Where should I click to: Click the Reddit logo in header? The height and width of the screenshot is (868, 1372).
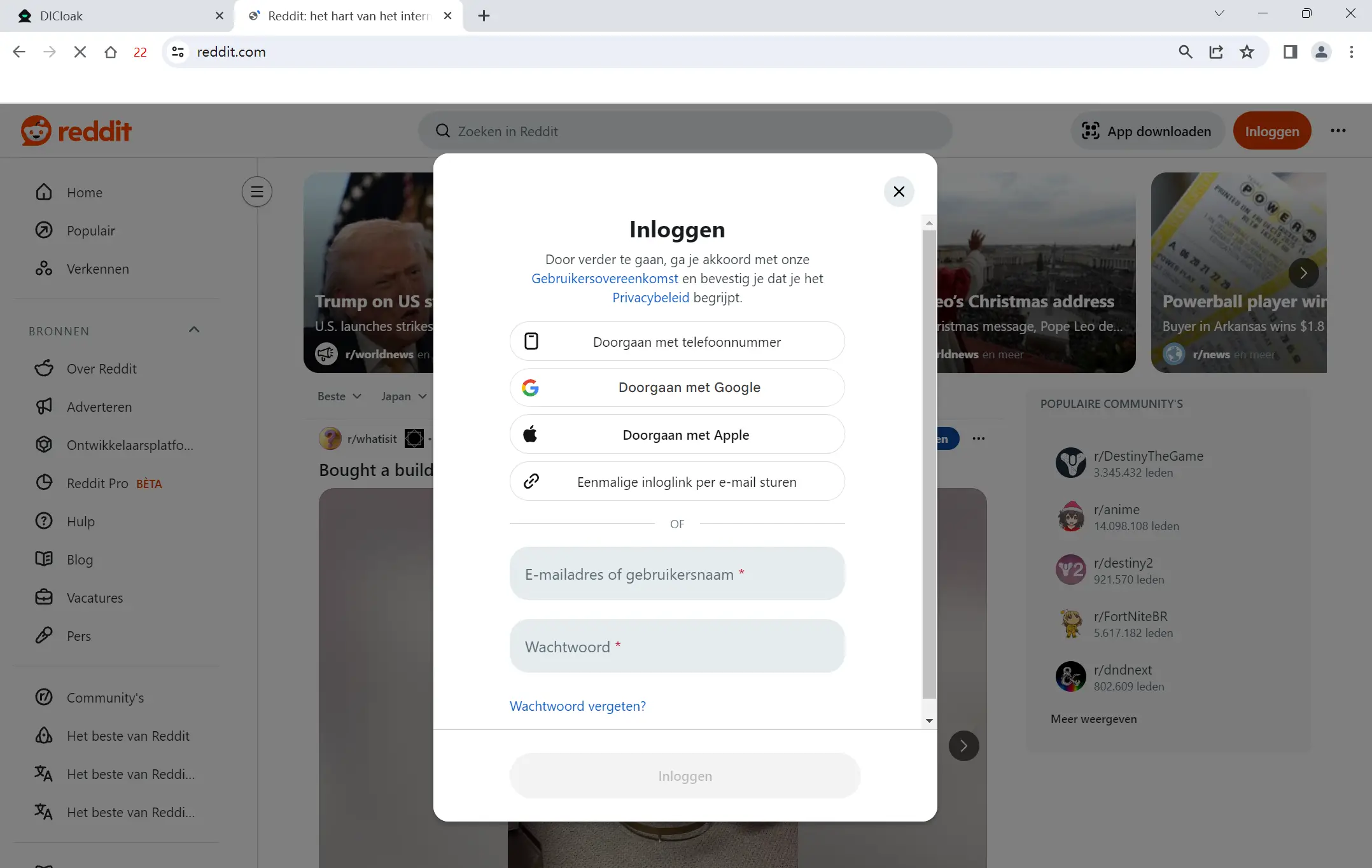tap(76, 131)
